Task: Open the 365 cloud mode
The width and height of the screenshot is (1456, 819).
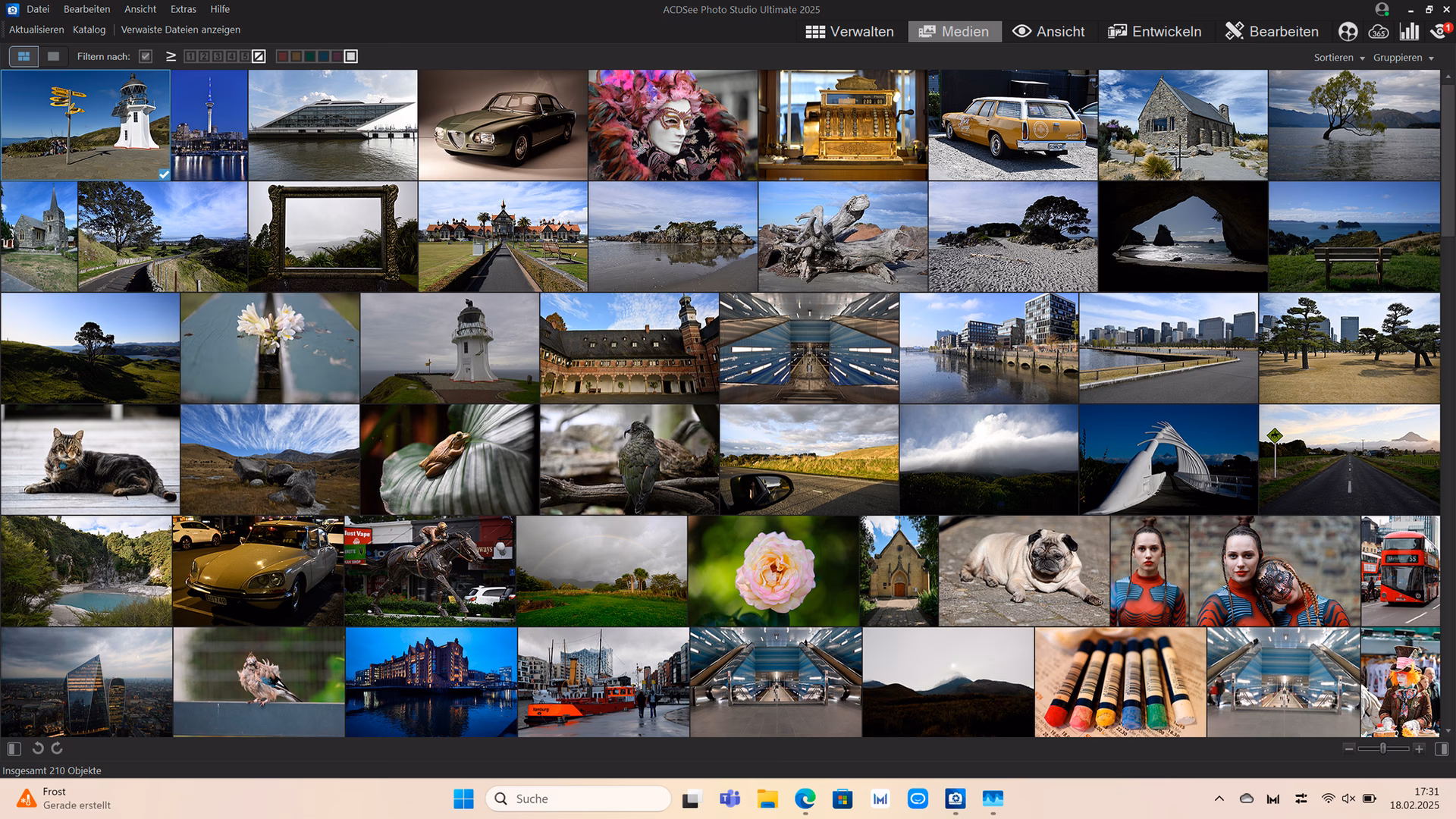Action: pos(1378,31)
